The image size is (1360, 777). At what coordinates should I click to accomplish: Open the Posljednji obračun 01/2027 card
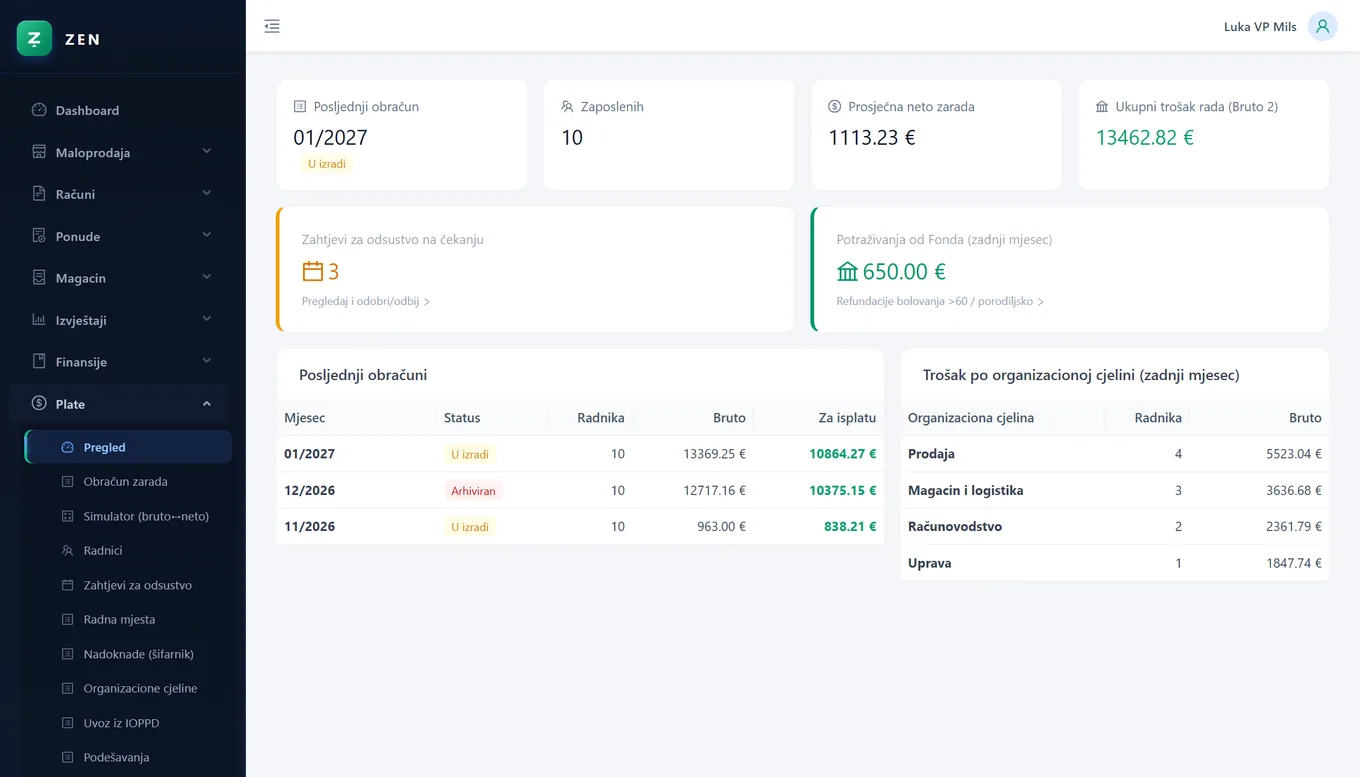[402, 135]
